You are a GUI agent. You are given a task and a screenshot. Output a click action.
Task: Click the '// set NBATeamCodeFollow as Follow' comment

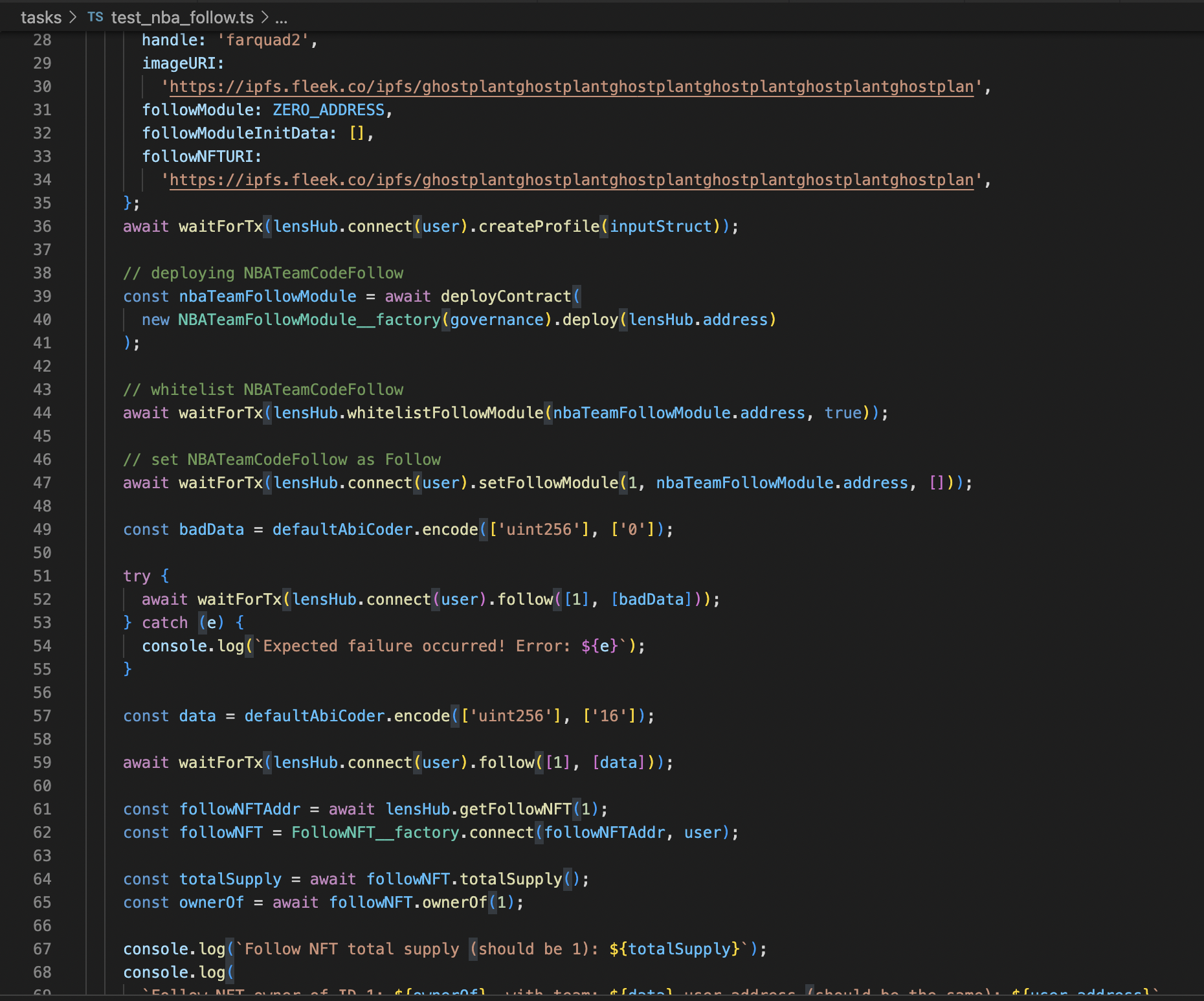point(282,460)
